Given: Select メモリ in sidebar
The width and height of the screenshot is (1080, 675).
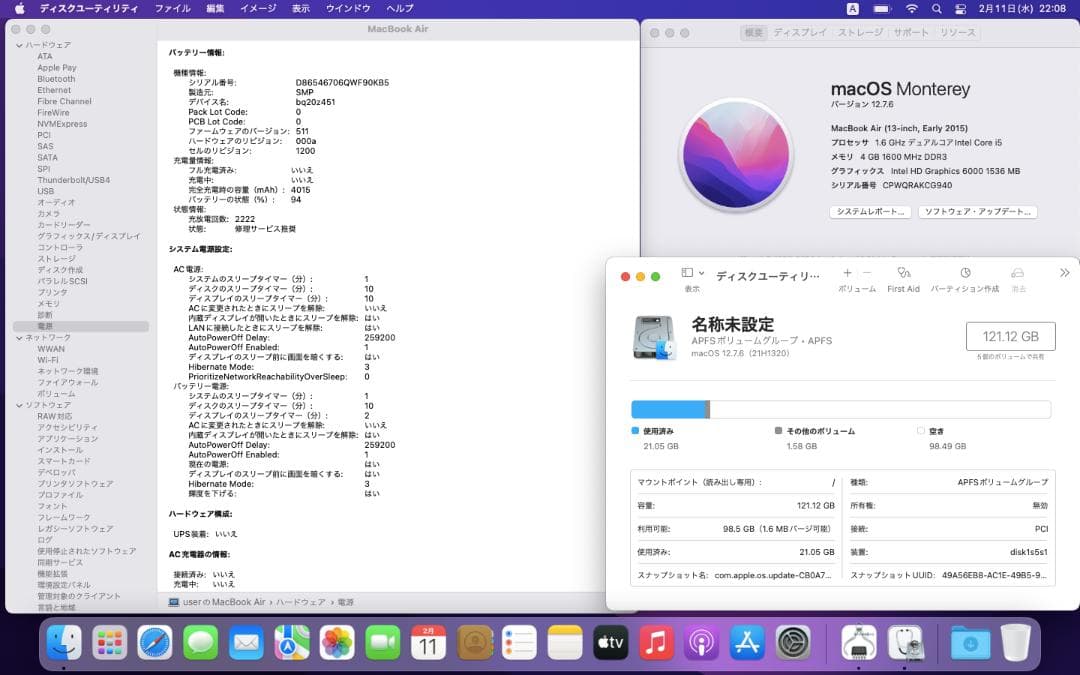Looking at the screenshot, I should 48,304.
